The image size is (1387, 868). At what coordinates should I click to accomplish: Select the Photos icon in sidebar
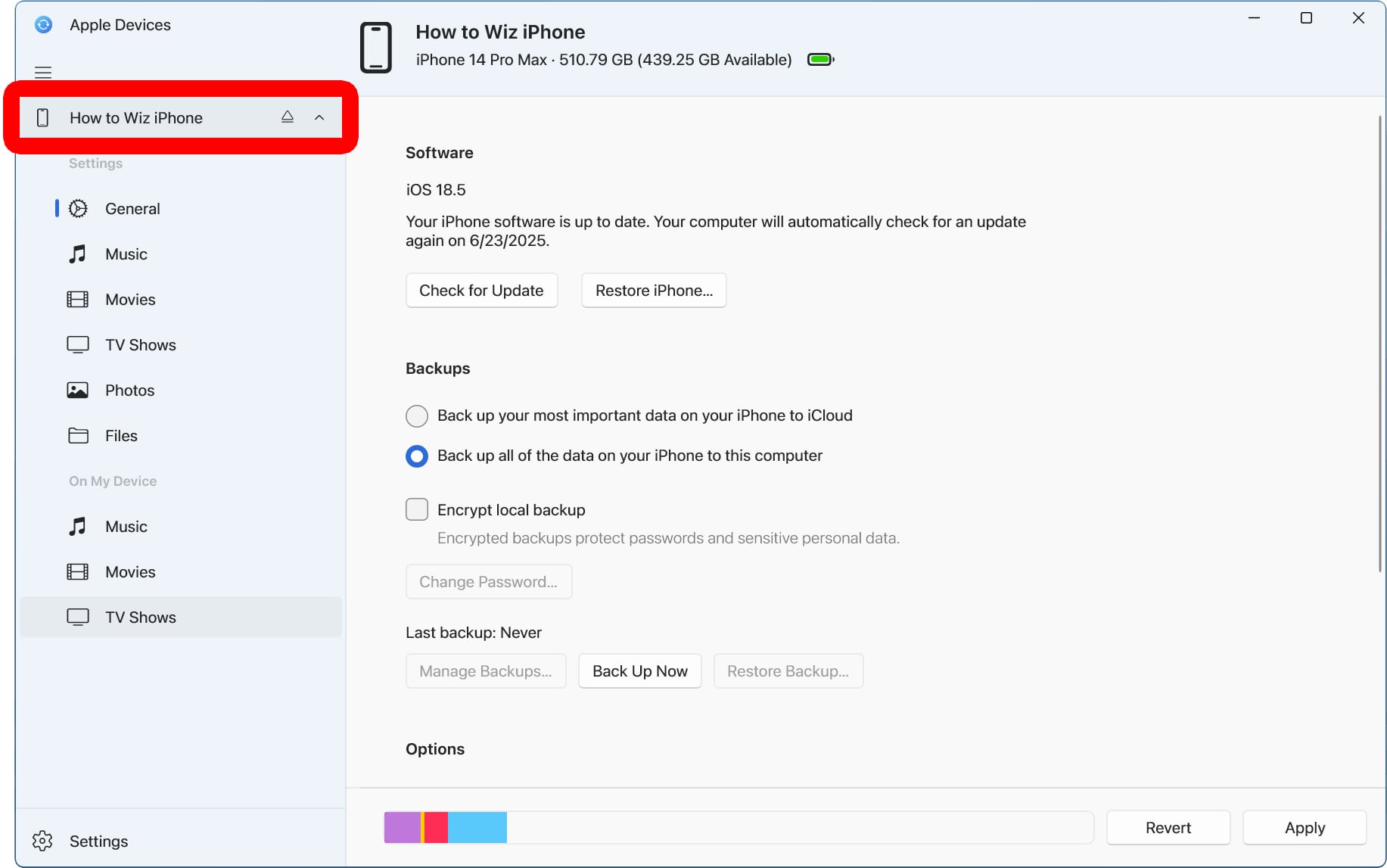tap(78, 390)
